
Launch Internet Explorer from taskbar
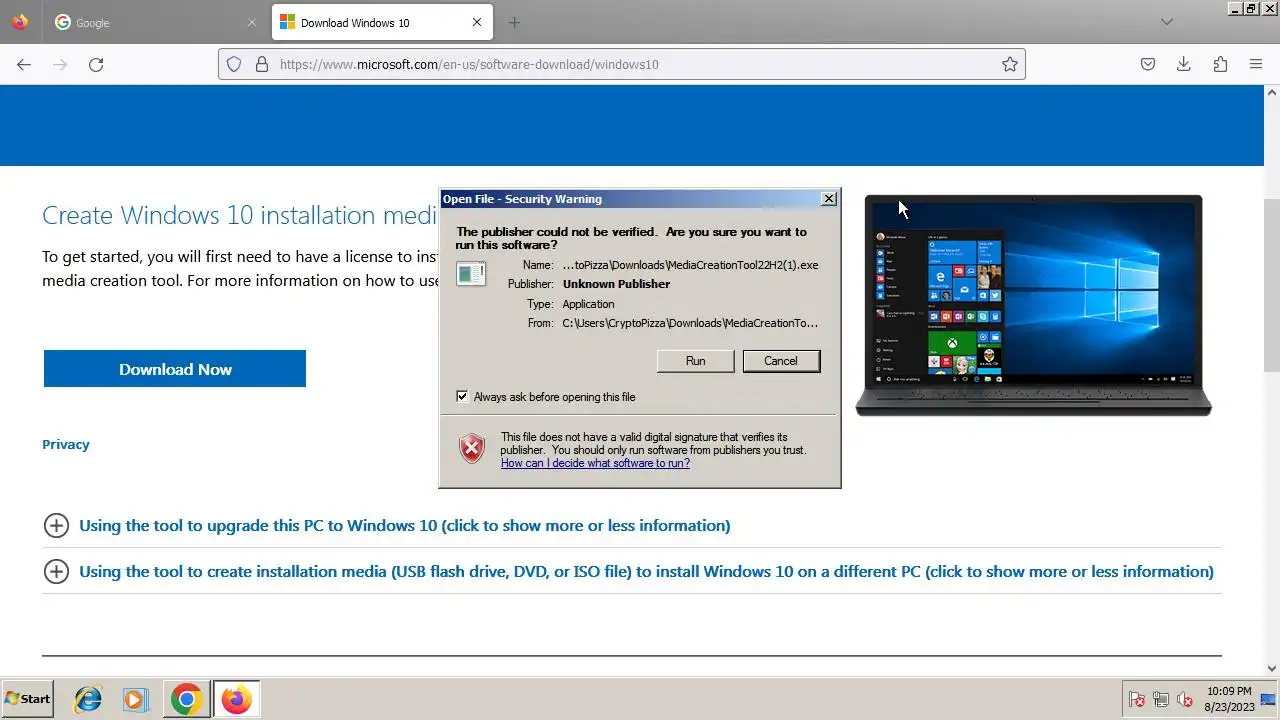point(88,699)
